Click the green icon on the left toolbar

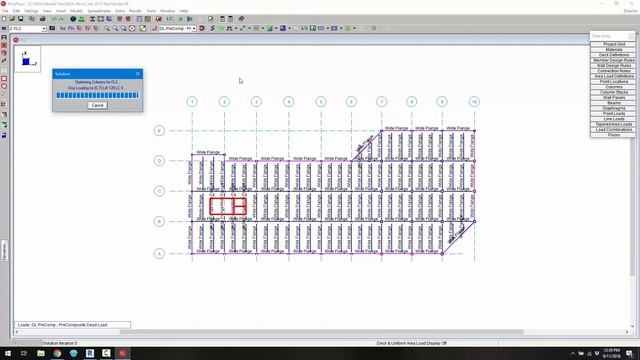4,125
